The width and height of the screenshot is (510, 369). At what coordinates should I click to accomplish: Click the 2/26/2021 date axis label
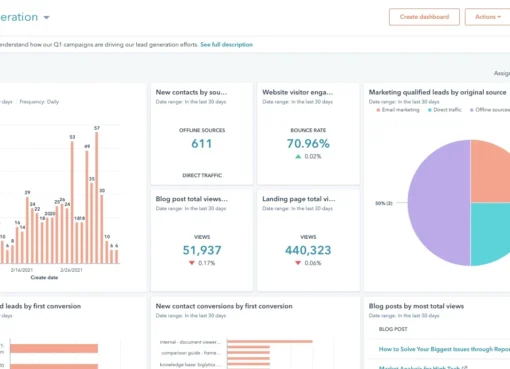[71, 270]
